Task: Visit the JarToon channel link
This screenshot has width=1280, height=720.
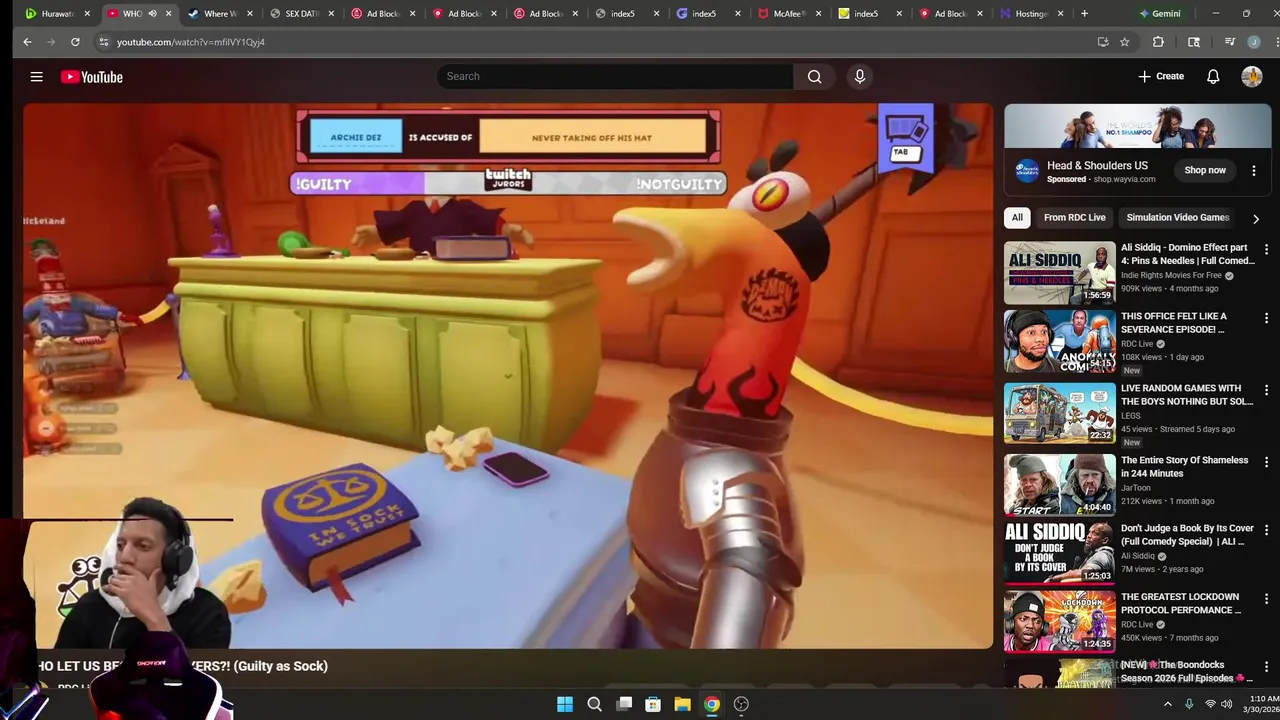Action: (1136, 488)
